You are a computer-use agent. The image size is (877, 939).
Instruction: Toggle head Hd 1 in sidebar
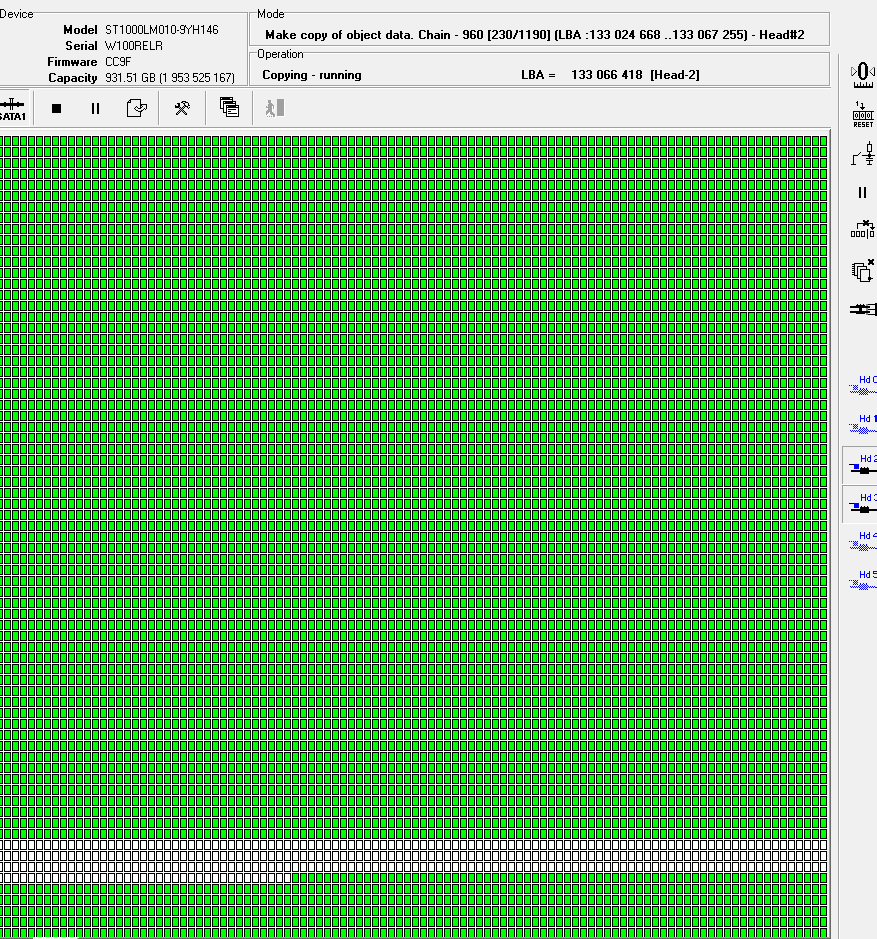863,424
